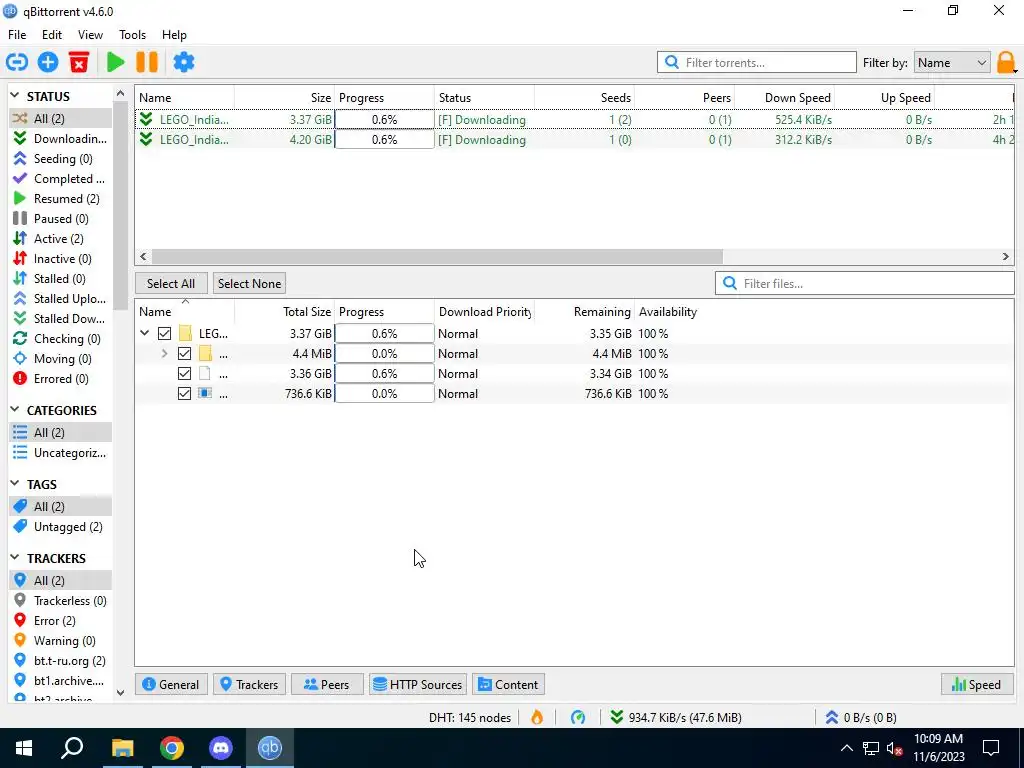The height and width of the screenshot is (768, 1024).
Task: Focus the Filter files search field
Action: click(865, 283)
